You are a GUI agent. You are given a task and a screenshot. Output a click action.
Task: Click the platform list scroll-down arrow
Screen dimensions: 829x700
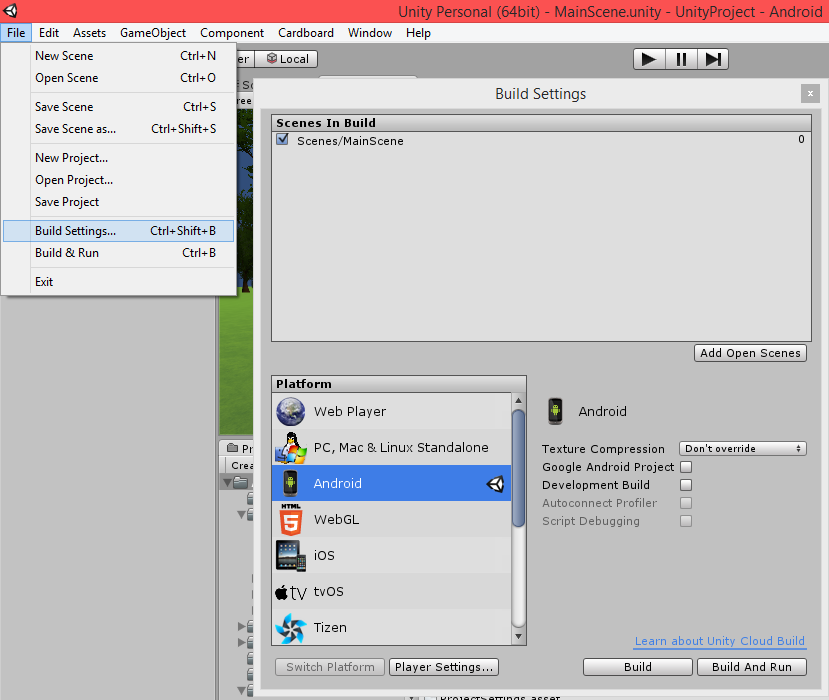[x=518, y=637]
